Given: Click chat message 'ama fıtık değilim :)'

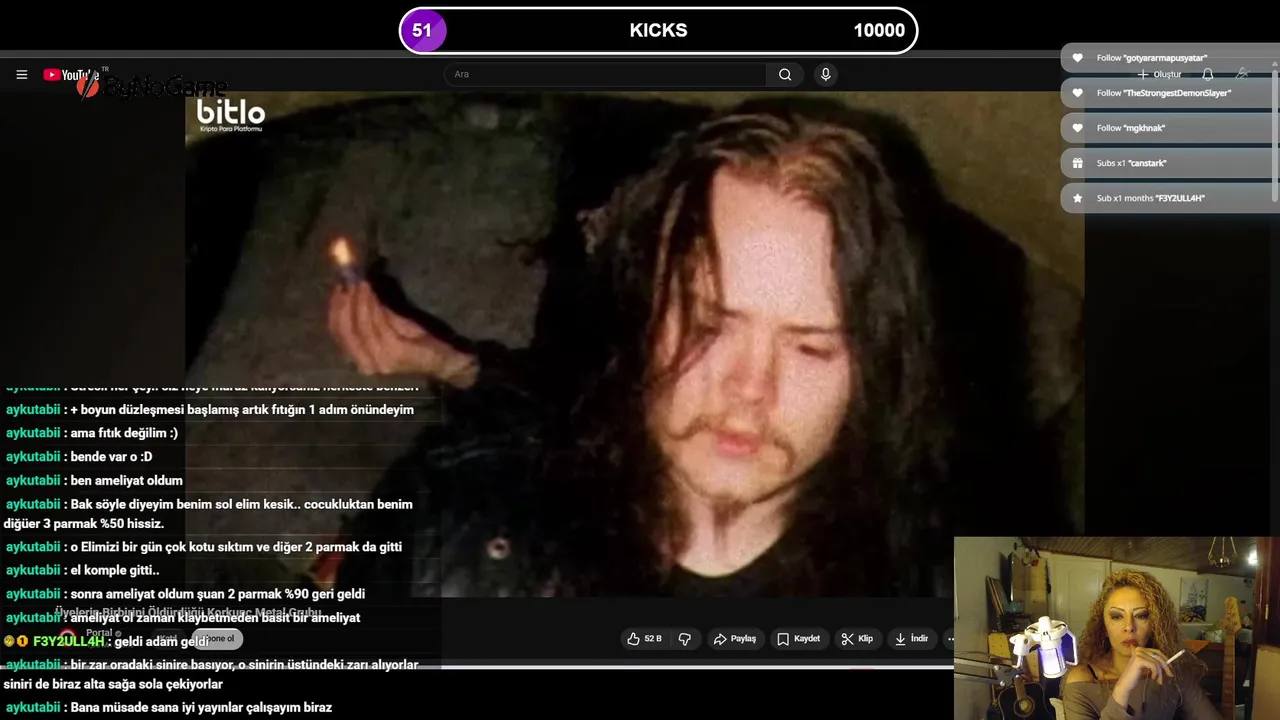Looking at the screenshot, I should 124,433.
